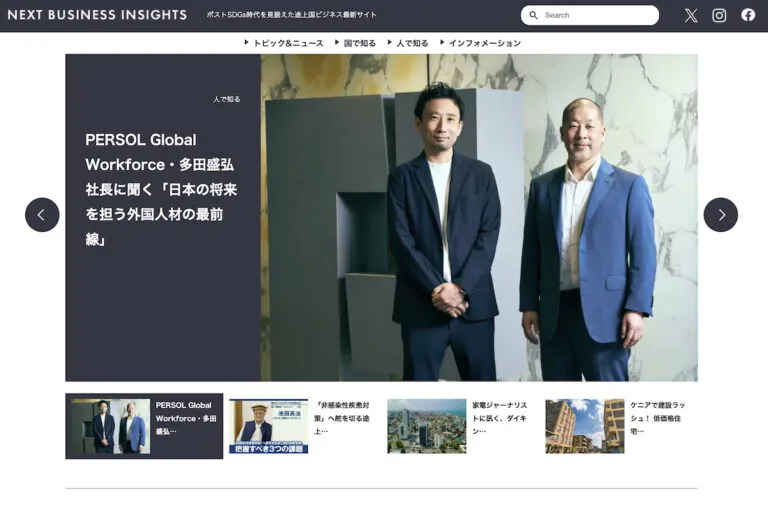Open 国で知る menu
This screenshot has height=512, width=768.
click(360, 43)
